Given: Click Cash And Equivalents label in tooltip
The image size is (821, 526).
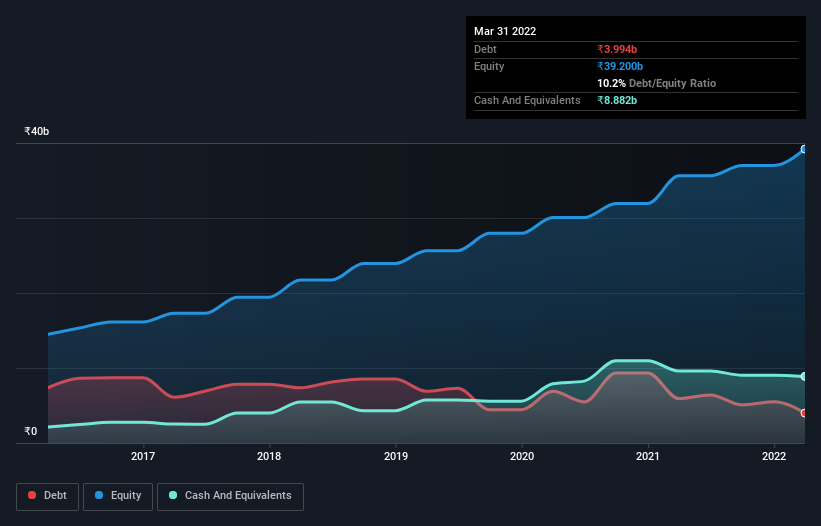Looking at the screenshot, I should click(527, 100).
